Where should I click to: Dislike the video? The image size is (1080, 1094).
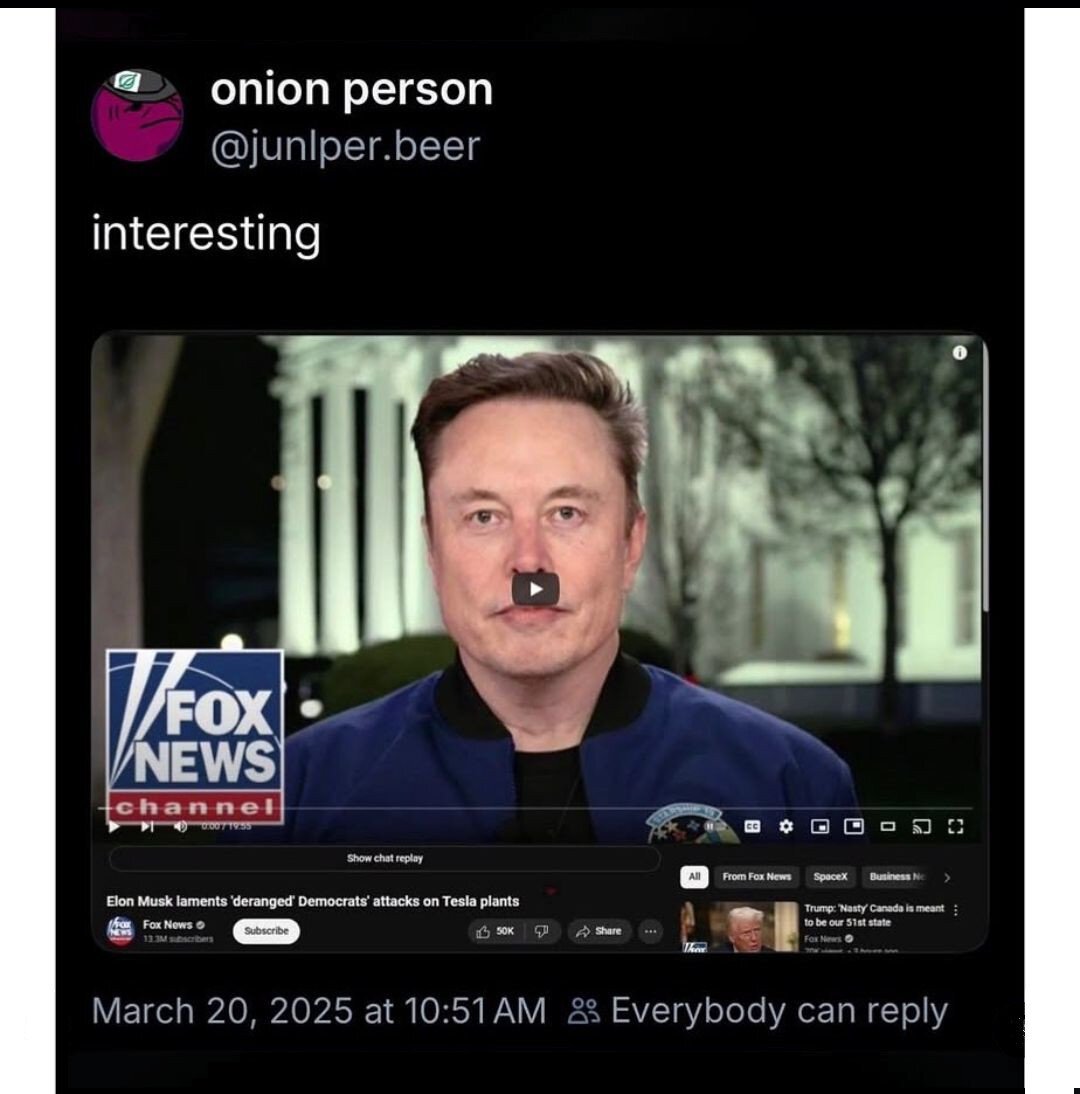pyautogui.click(x=541, y=931)
